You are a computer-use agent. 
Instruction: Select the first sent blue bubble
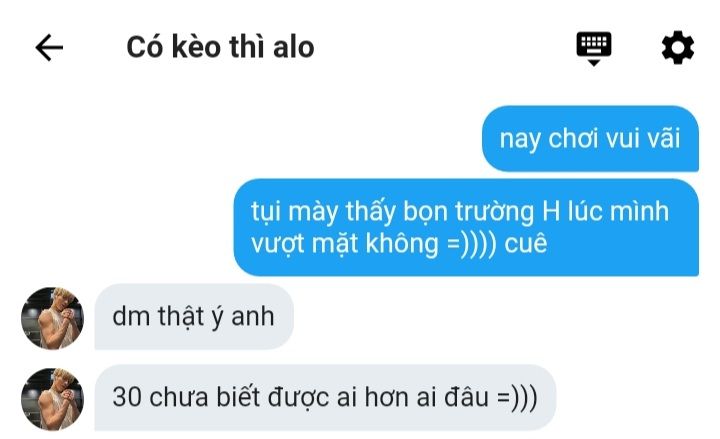point(590,139)
